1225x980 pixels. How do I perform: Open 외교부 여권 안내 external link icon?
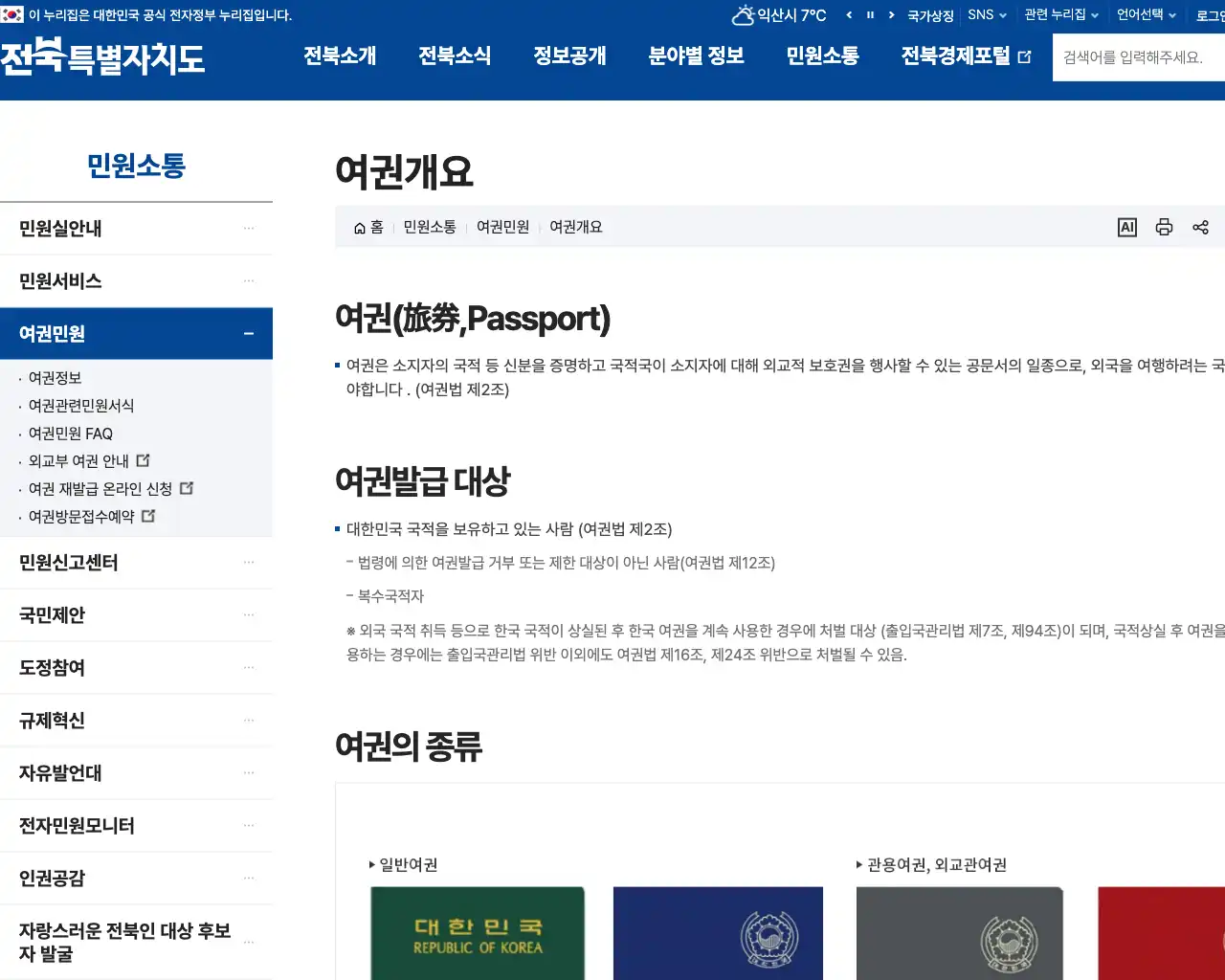(x=144, y=460)
